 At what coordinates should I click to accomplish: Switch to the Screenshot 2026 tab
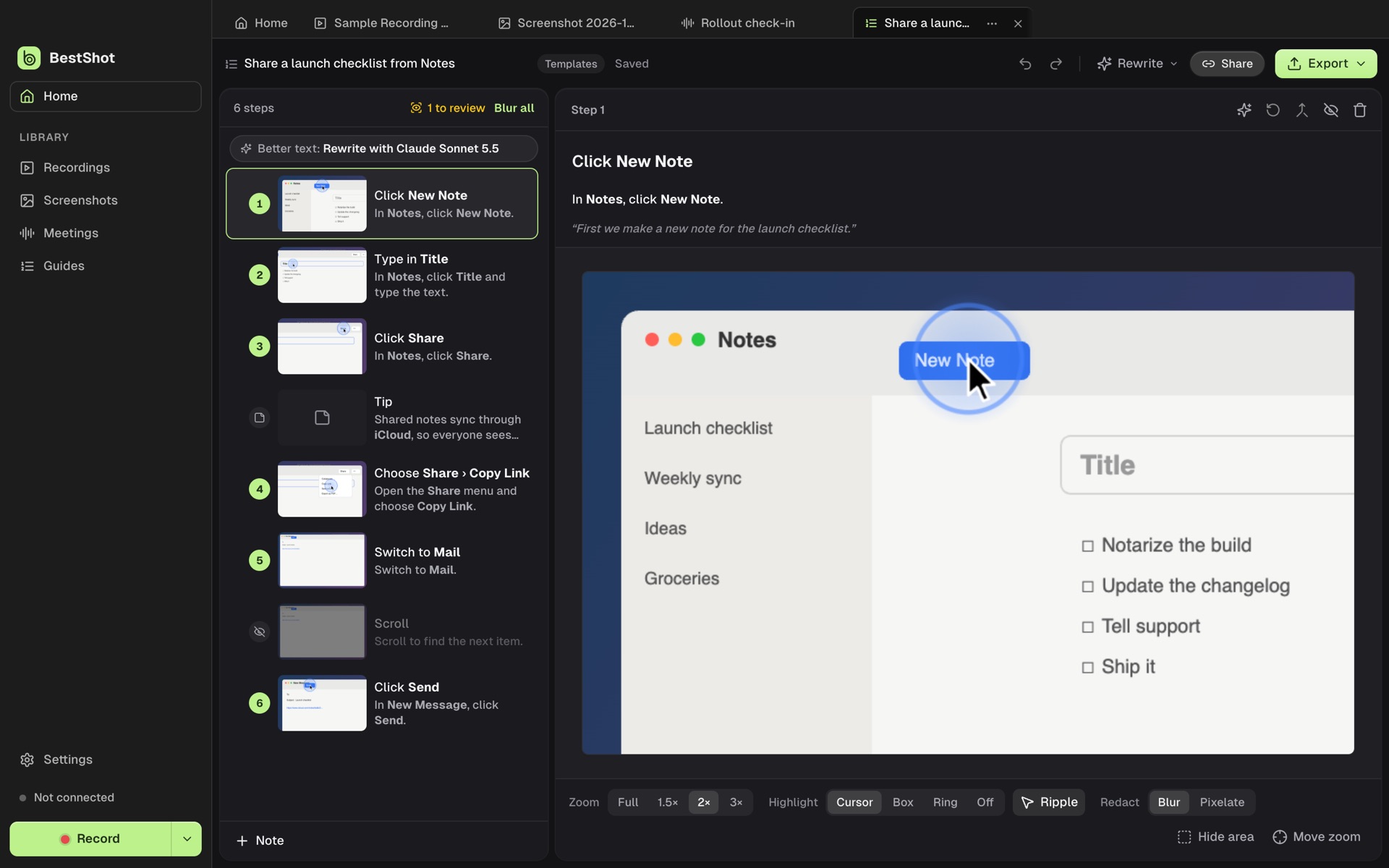click(x=566, y=23)
